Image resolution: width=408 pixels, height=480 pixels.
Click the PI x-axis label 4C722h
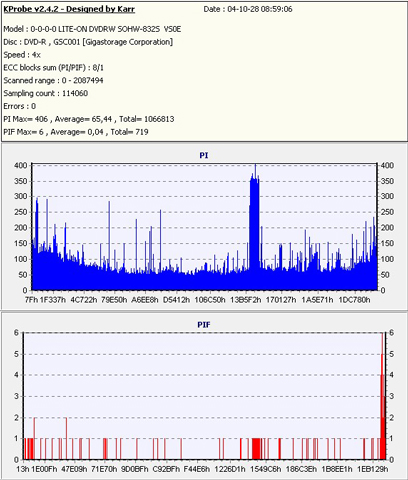coord(84,300)
